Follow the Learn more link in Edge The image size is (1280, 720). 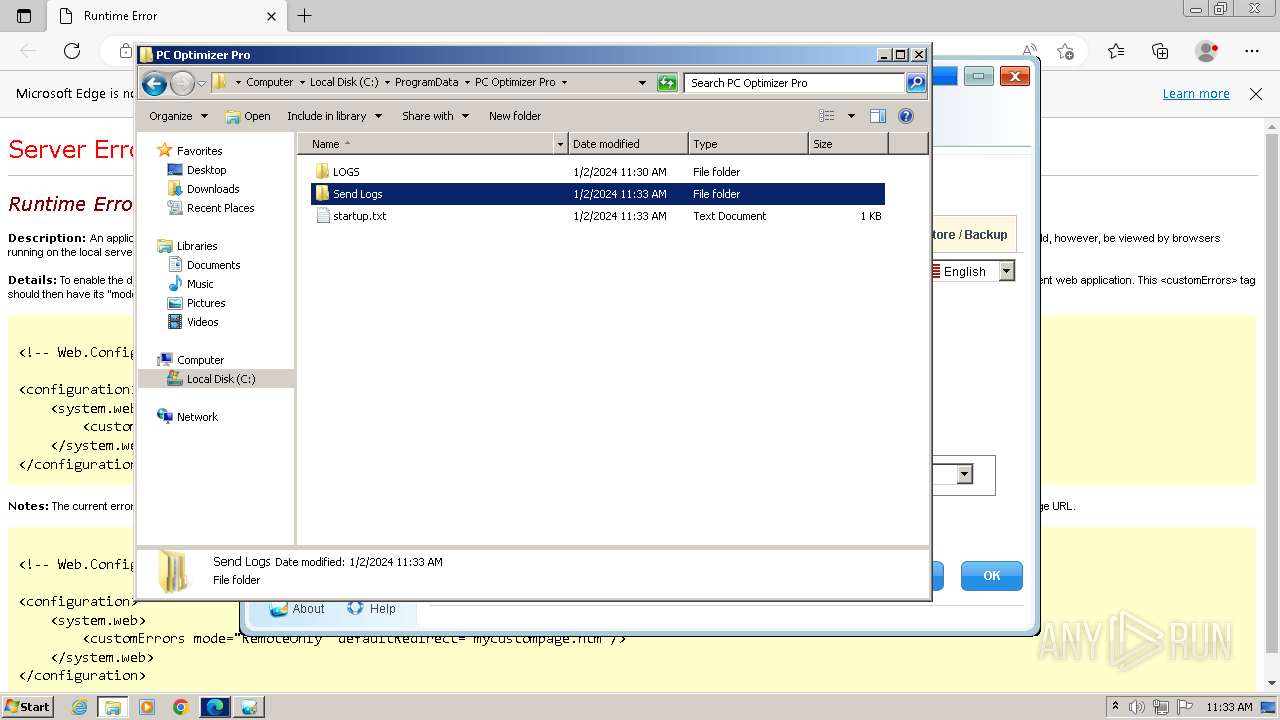click(x=1196, y=94)
